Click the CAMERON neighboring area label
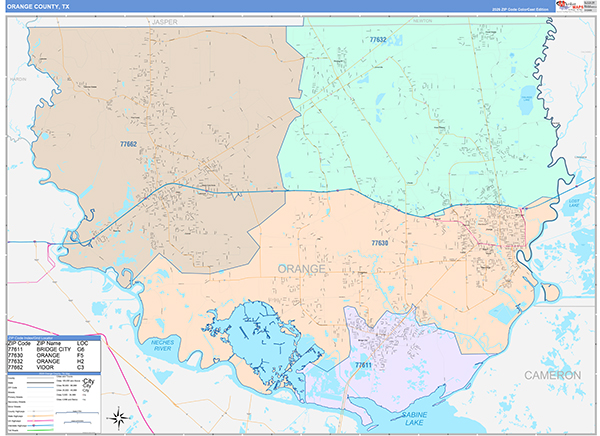 (553, 375)
